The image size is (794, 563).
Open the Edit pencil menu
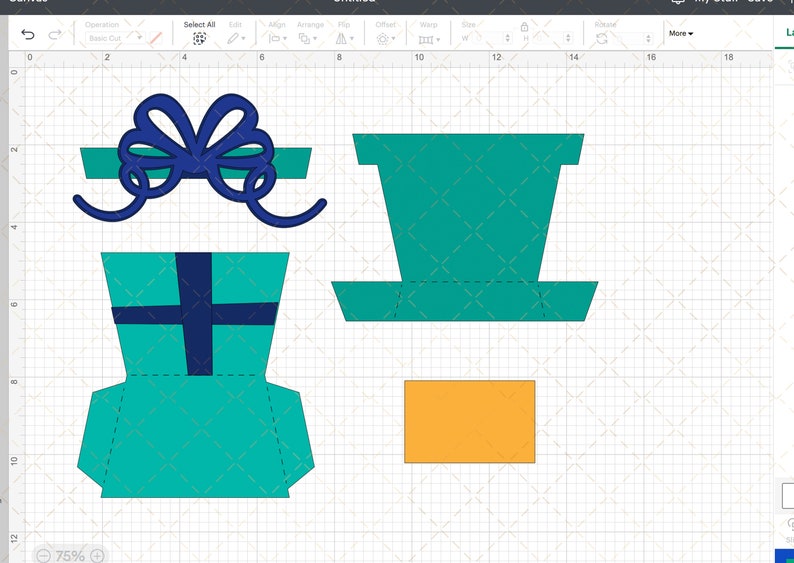(x=235, y=38)
